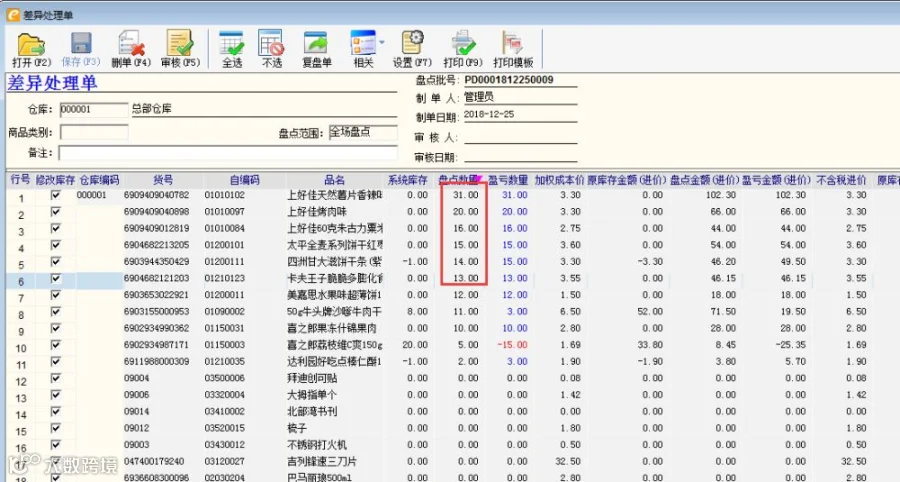Click the 盈亏数量 column header
Viewport: 900px width, 482px height.
pyautogui.click(x=508, y=180)
